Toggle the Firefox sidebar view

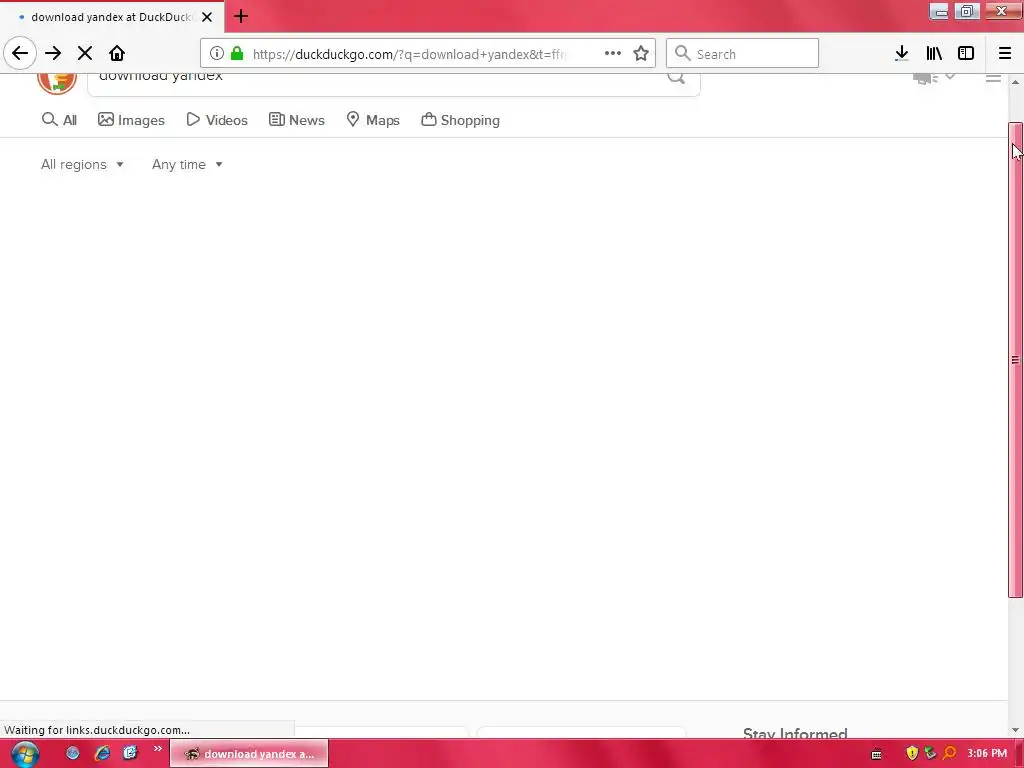point(966,54)
